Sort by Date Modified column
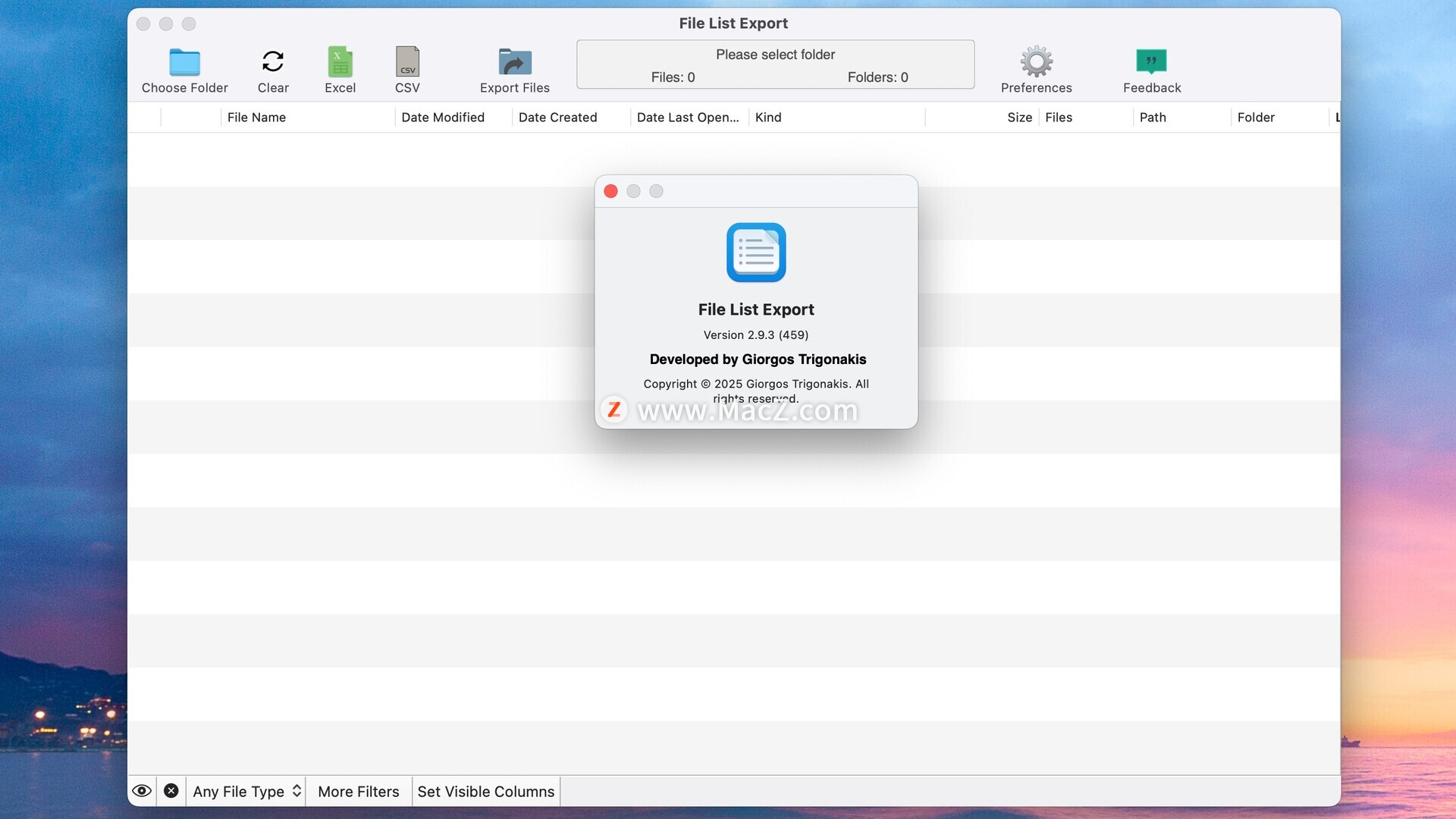This screenshot has height=819, width=1456. 453,118
